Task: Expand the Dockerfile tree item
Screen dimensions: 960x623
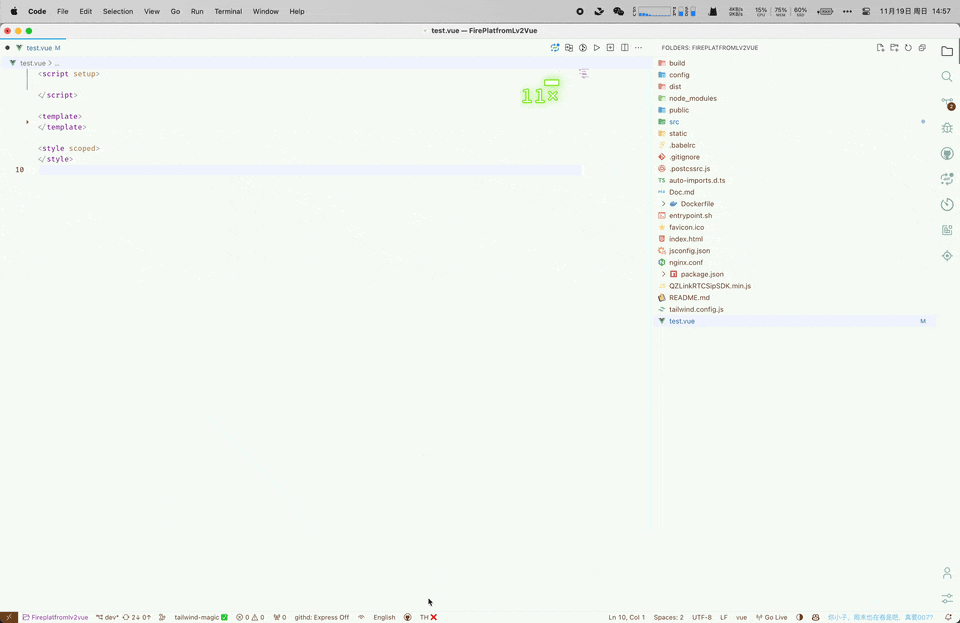Action: tap(663, 203)
